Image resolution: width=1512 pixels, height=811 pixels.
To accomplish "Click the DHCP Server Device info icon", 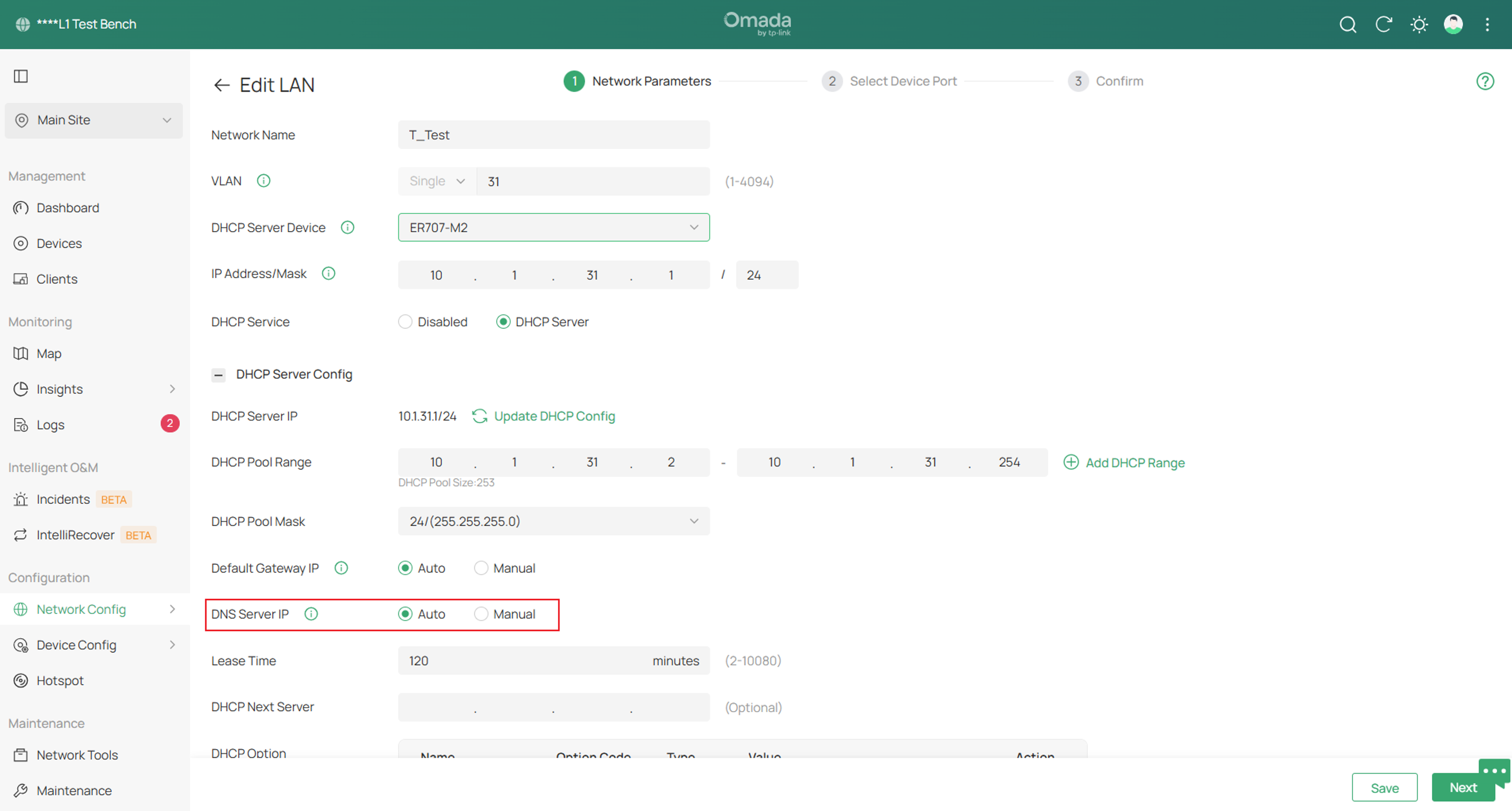I will 348,227.
